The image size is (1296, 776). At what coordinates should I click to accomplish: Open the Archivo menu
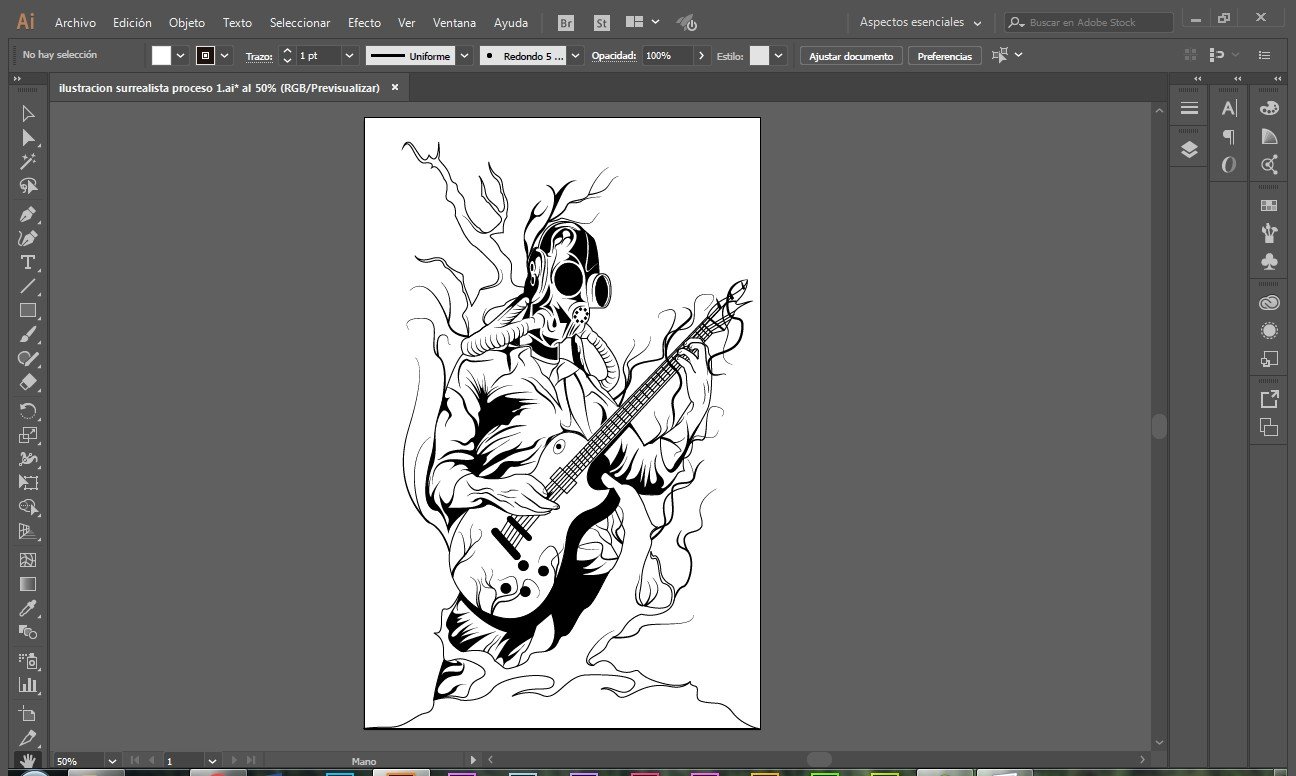[75, 22]
